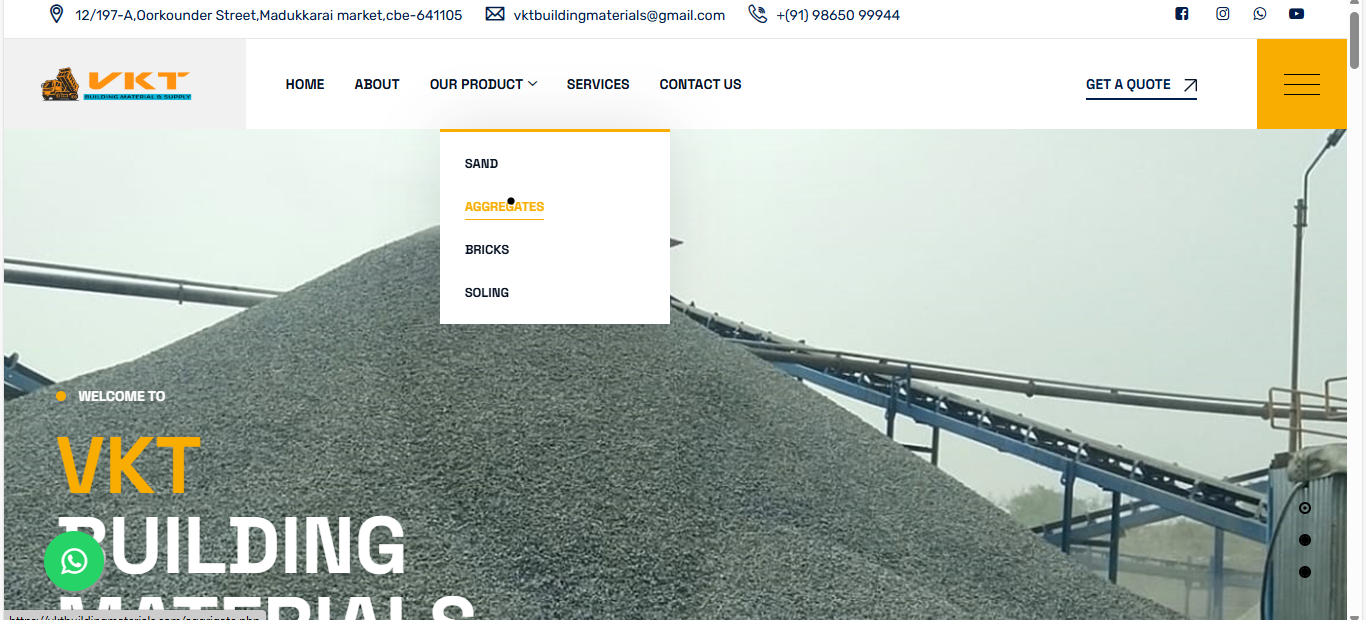Open the ABOUT page
Screen dimensions: 1366x620
click(x=377, y=84)
